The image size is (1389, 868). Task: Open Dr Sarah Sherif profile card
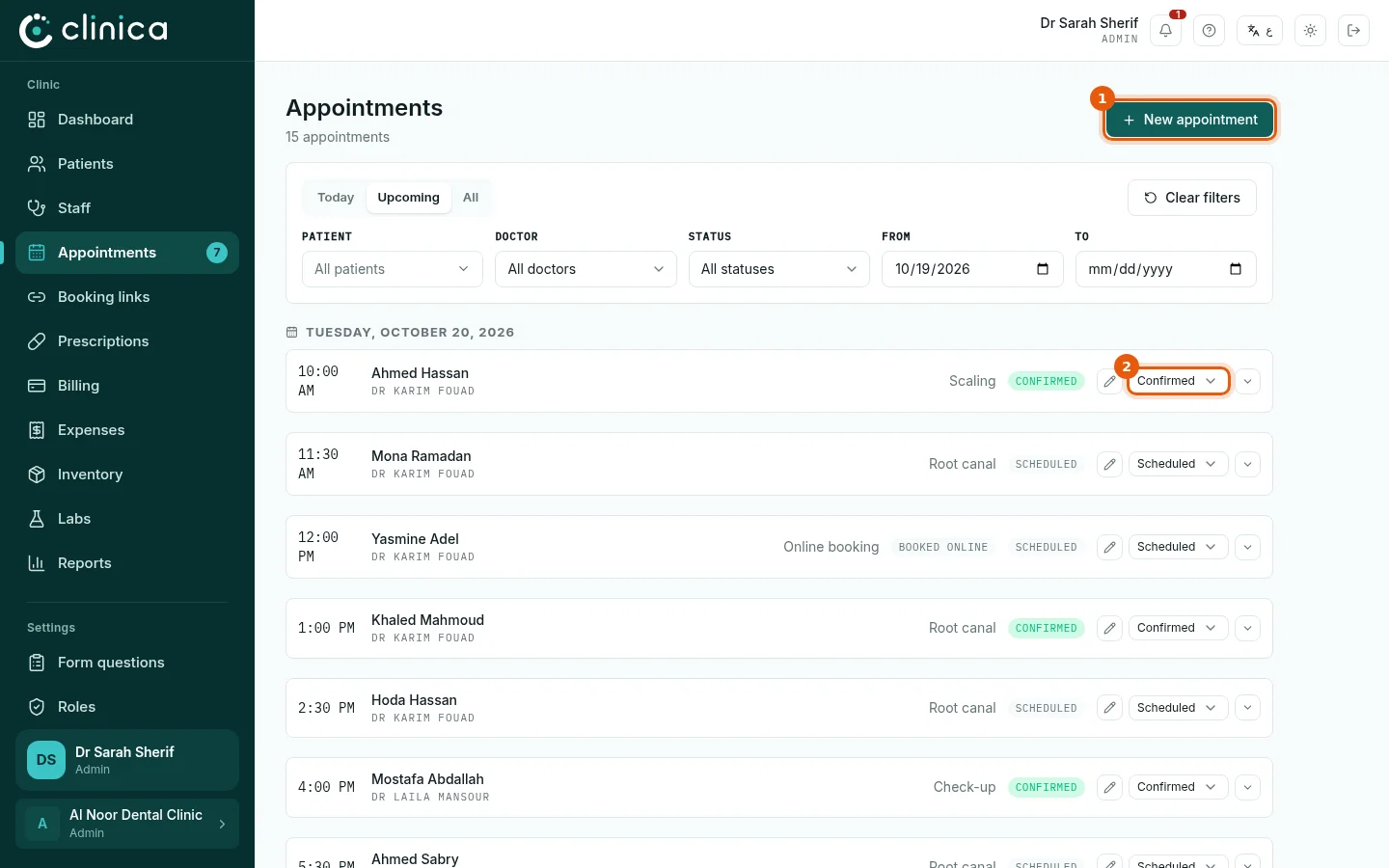pyautogui.click(x=127, y=760)
